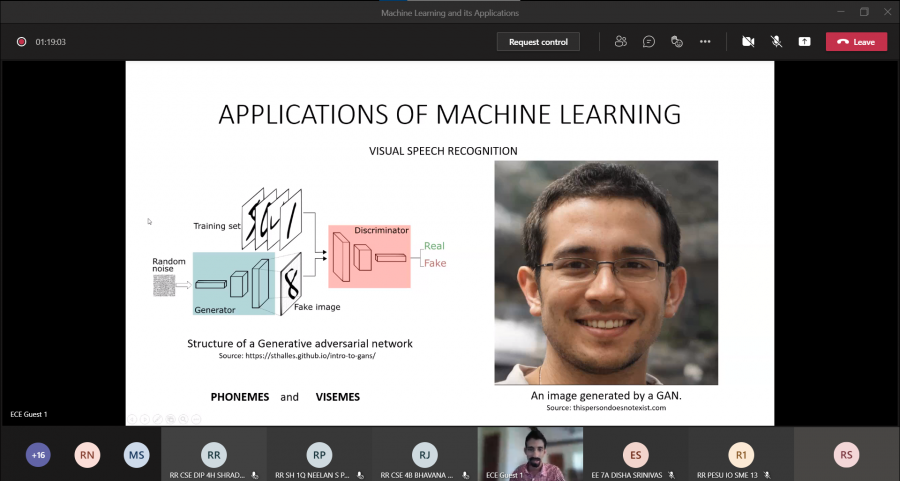Unmute the microphone
Screen dimensions: 900x481
(x=776, y=42)
